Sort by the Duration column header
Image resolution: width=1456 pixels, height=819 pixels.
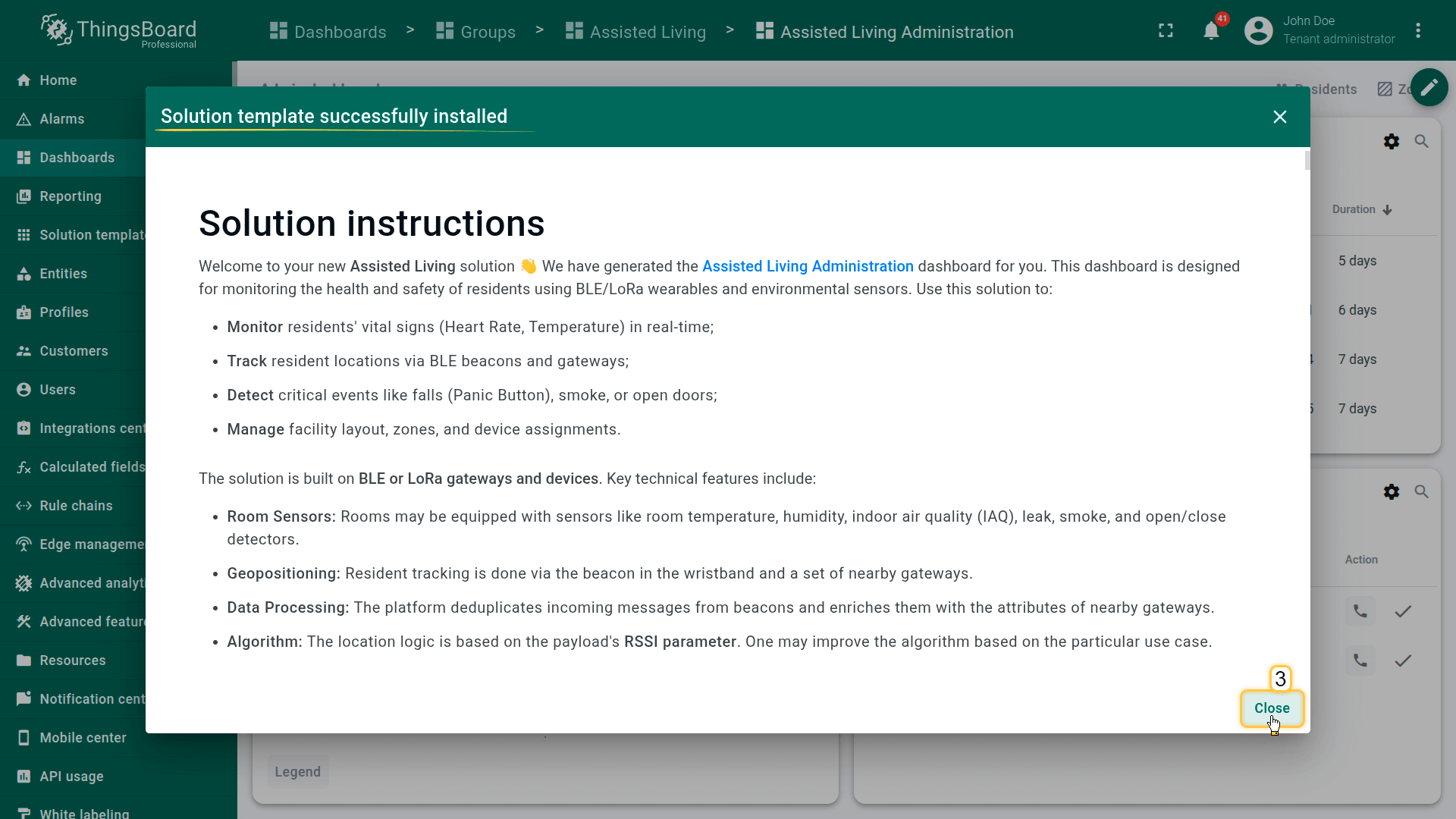[x=1354, y=210]
